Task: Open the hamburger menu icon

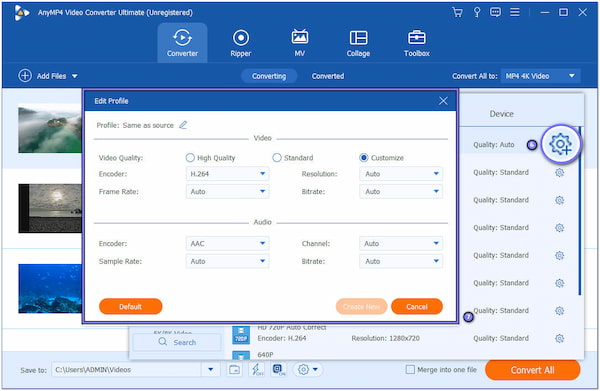Action: click(515, 12)
